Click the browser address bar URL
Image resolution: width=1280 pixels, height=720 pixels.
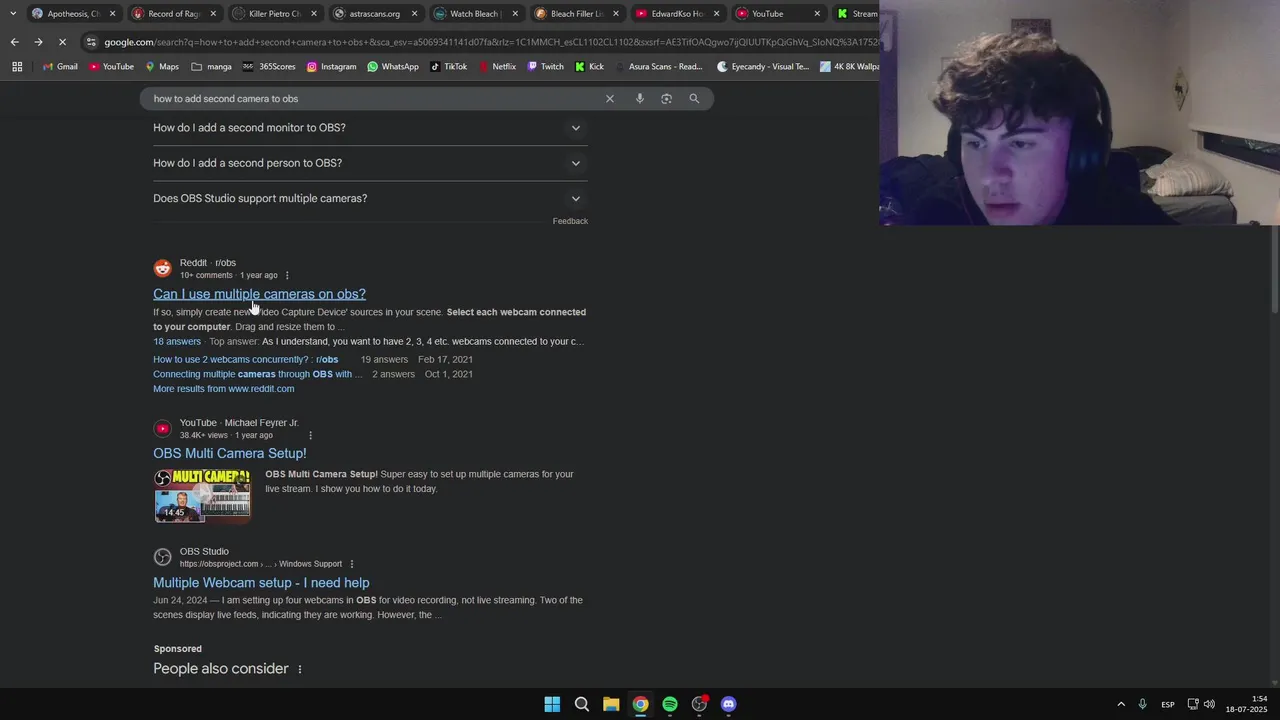[490, 42]
